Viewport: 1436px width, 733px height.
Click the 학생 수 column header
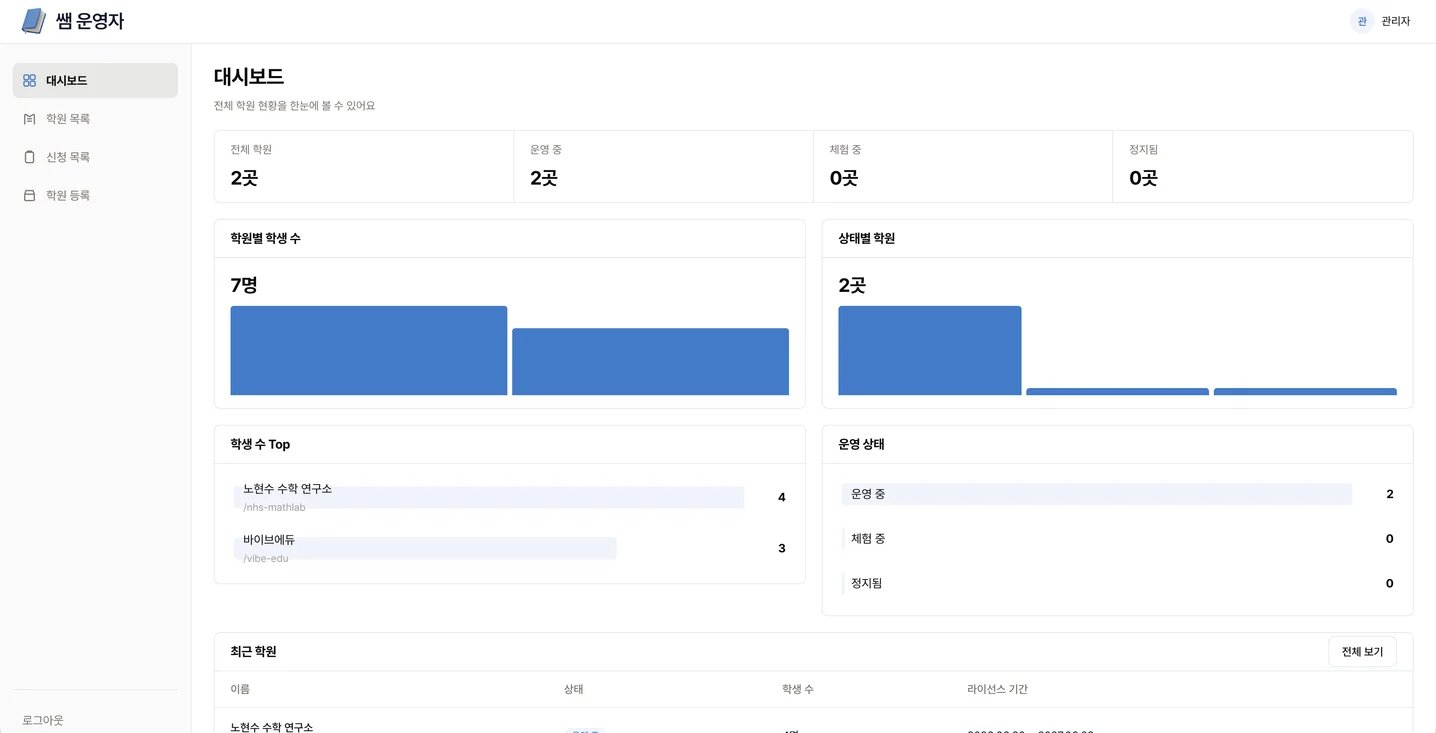click(798, 689)
